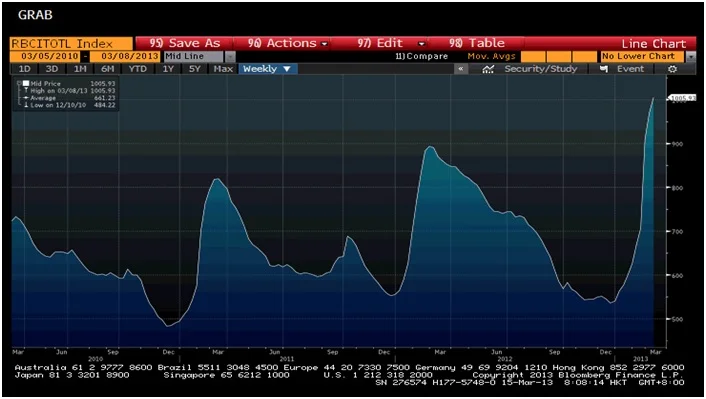Click the 500 y-axis label
This screenshot has width=706, height=399.
click(678, 319)
